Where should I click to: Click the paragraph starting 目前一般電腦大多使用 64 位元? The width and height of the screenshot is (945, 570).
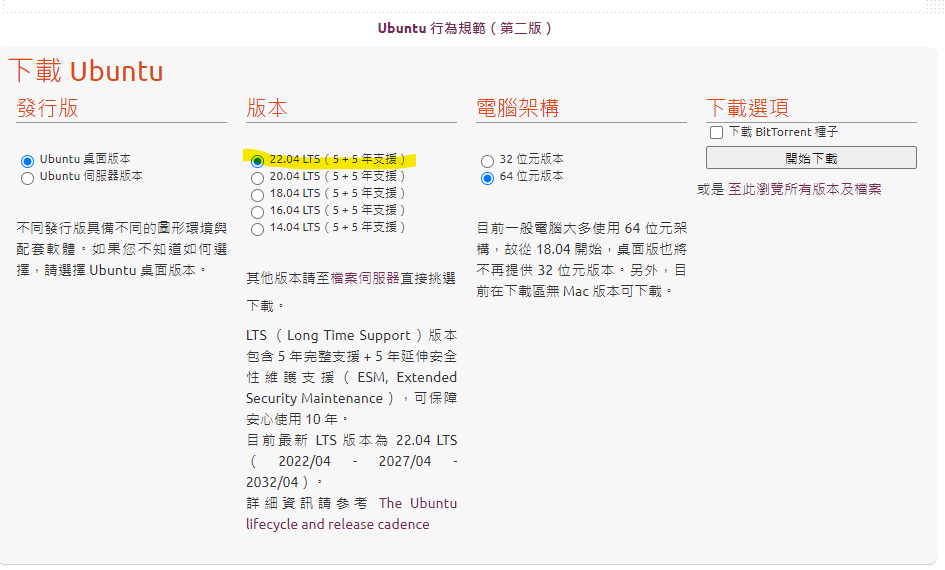point(582,260)
